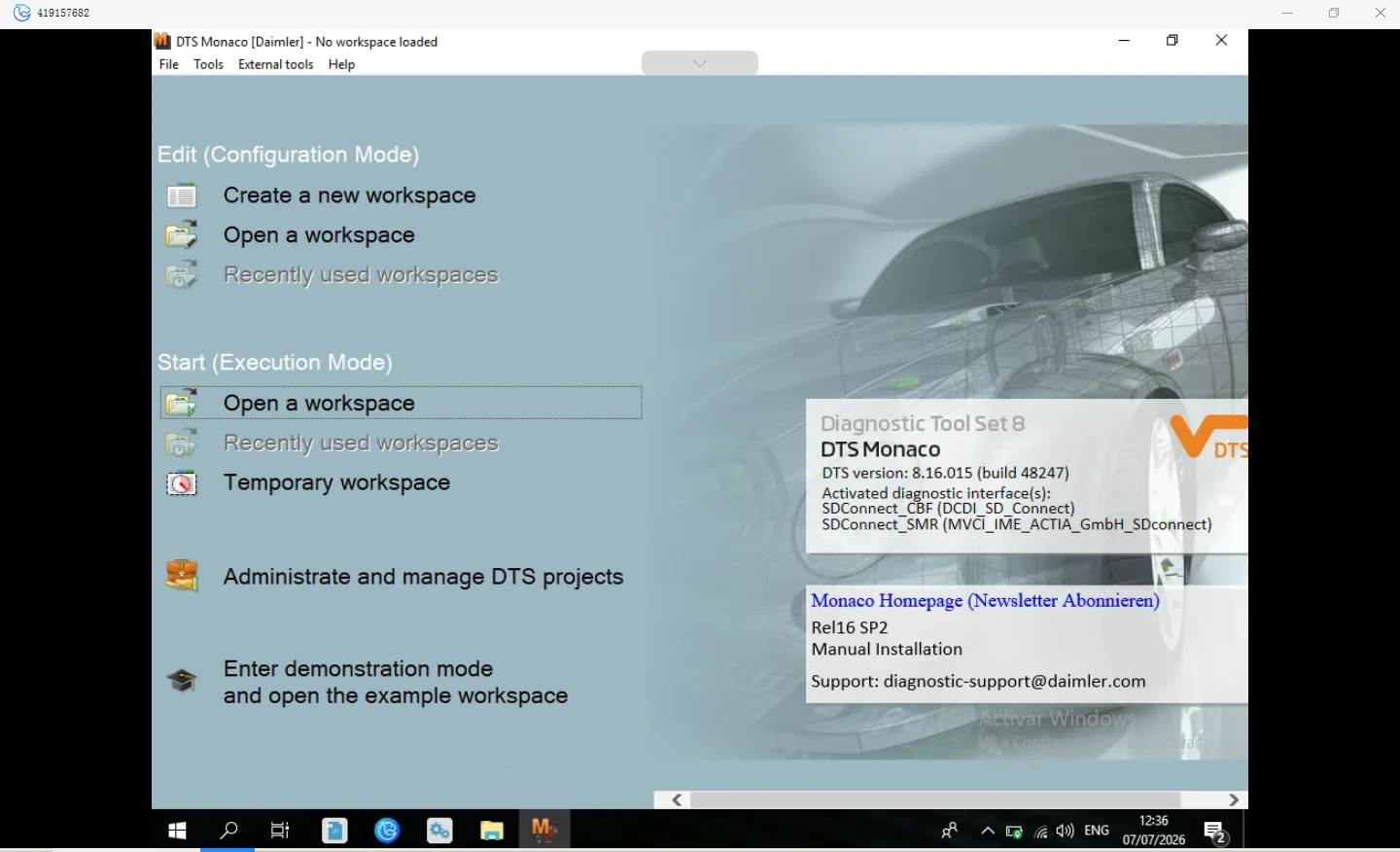Start demonstration mode with example workspace
Image resolution: width=1400 pixels, height=852 pixels.
[396, 682]
